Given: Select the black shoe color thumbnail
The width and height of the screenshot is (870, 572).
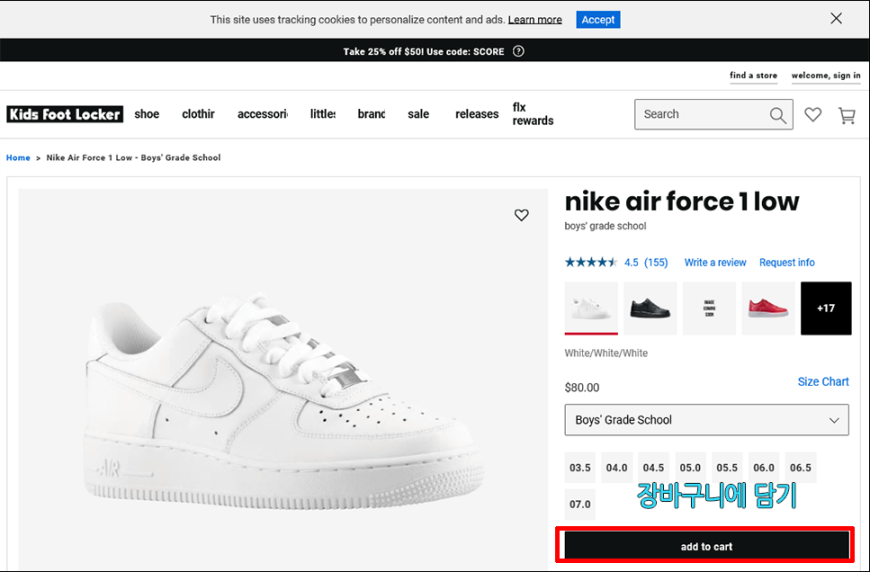Looking at the screenshot, I should tap(650, 308).
